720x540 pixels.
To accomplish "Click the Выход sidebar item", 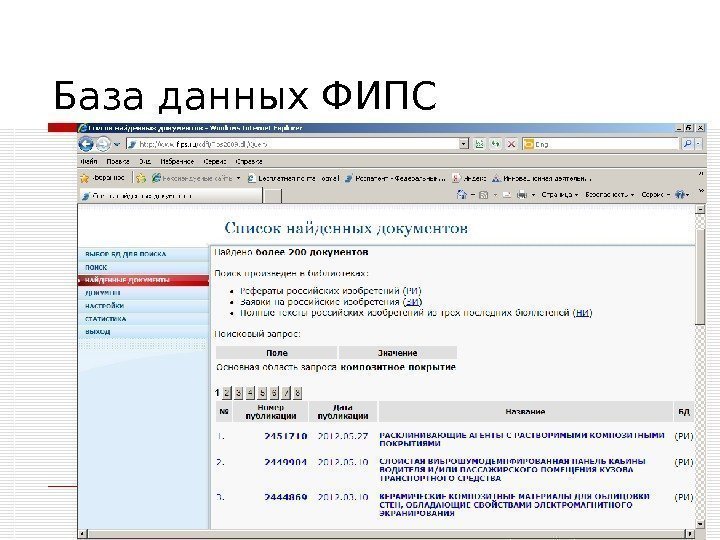I will coord(144,331).
